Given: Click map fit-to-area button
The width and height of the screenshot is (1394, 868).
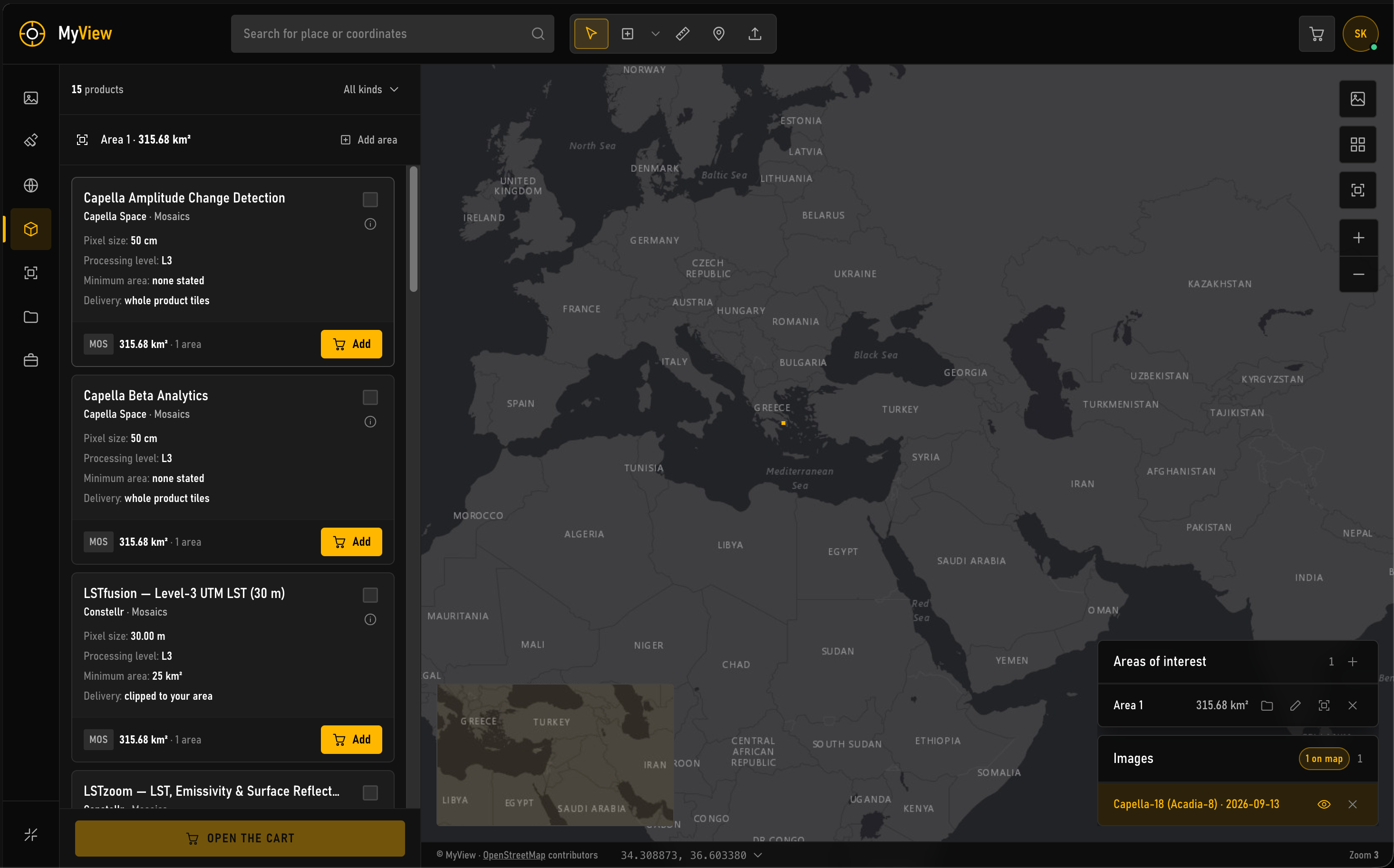Looking at the screenshot, I should tap(1358, 190).
